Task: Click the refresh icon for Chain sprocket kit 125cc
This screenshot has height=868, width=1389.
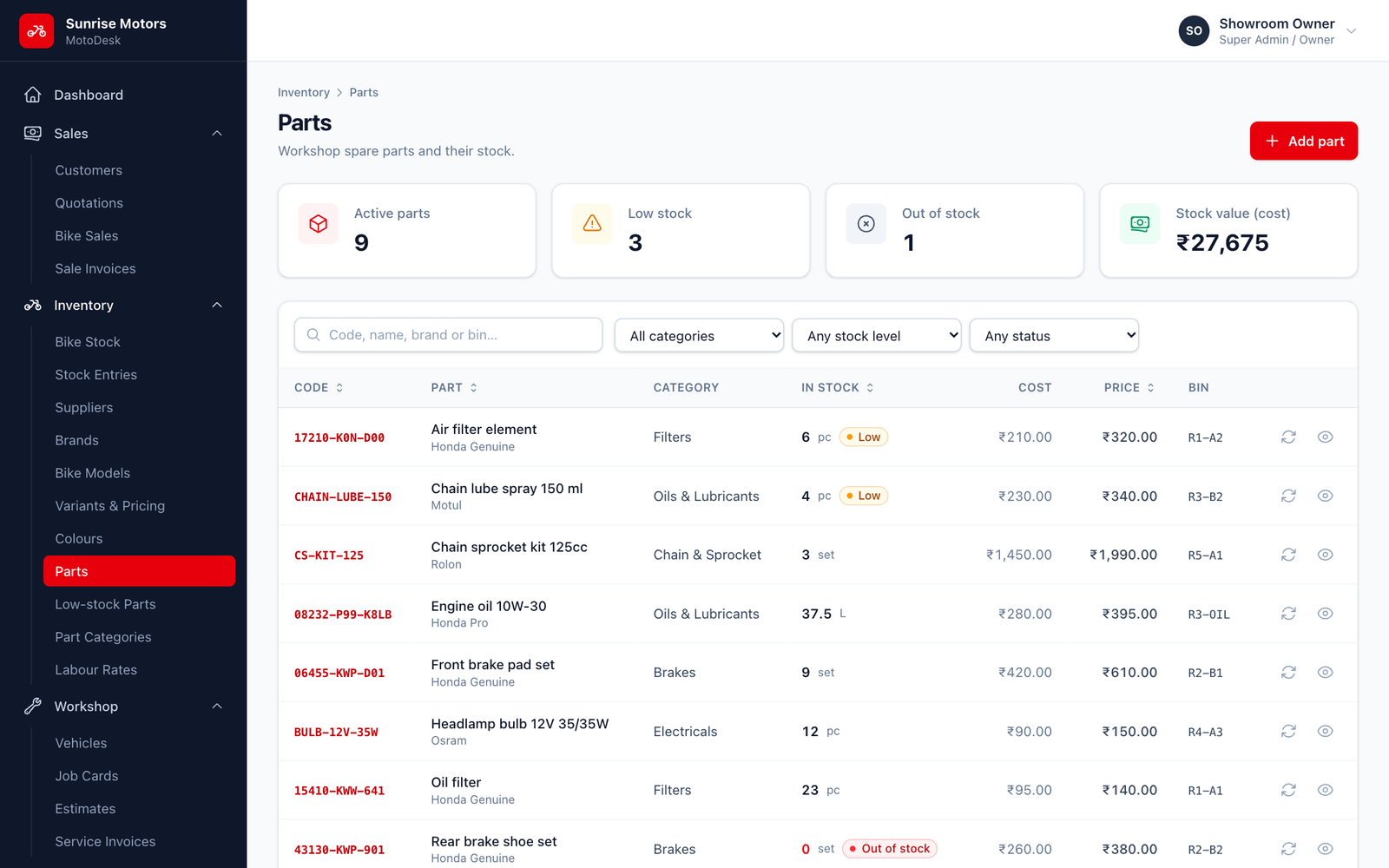Action: coord(1288,555)
